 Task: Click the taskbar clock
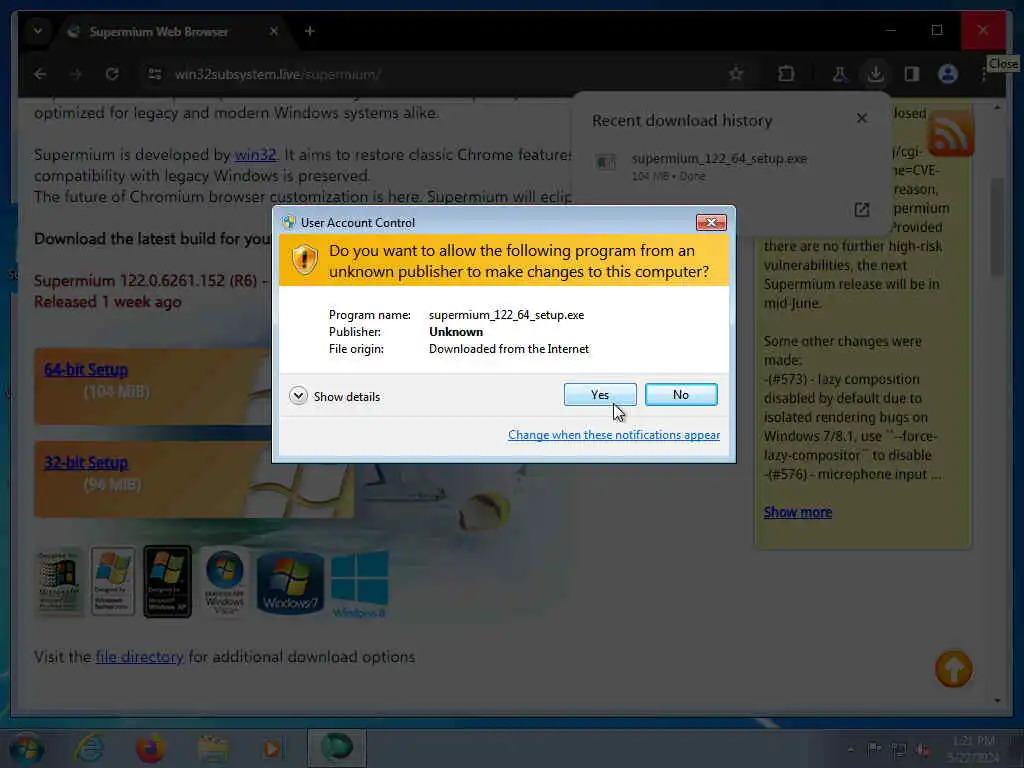[x=973, y=749]
